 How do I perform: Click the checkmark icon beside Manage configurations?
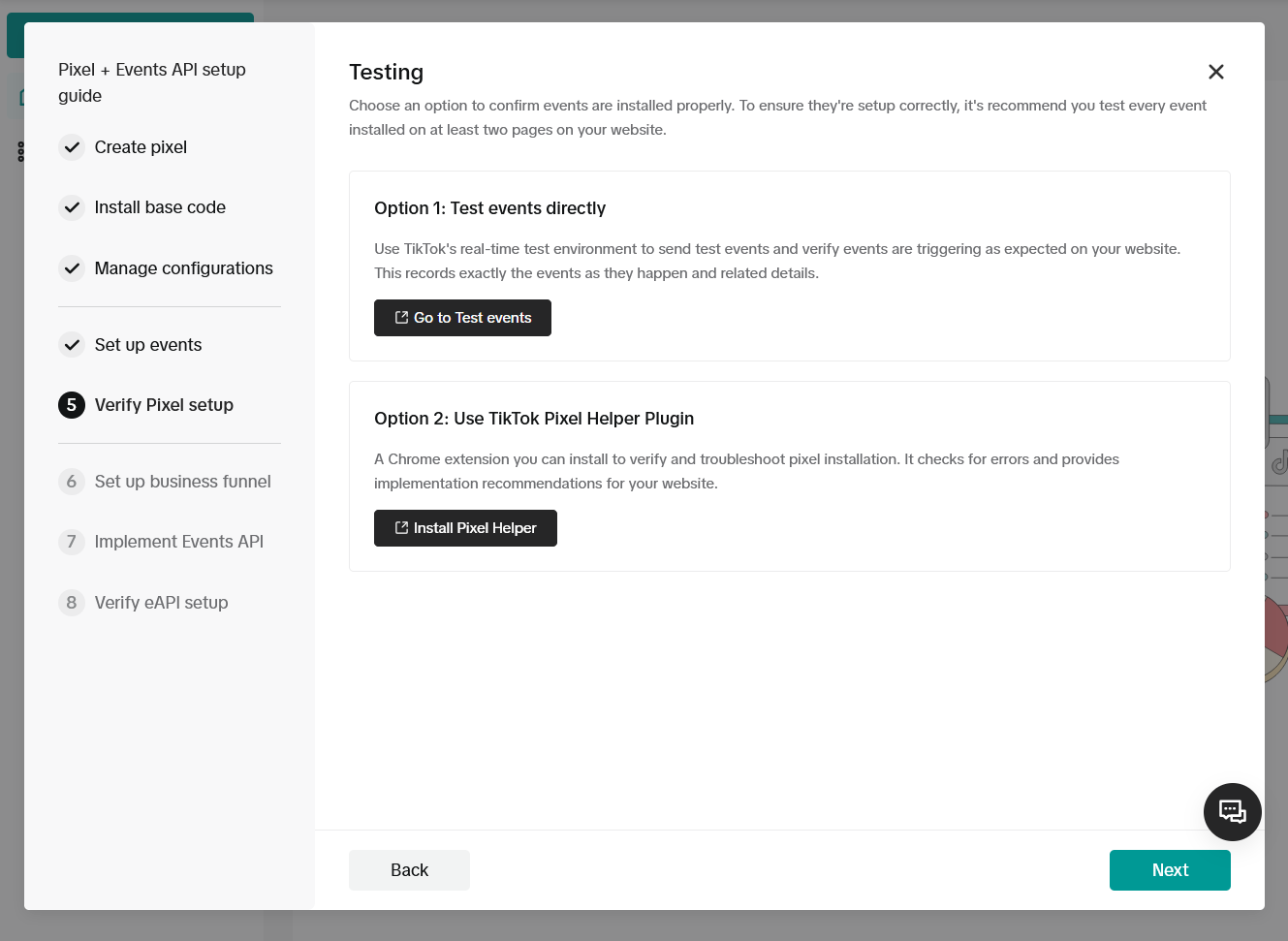72,268
